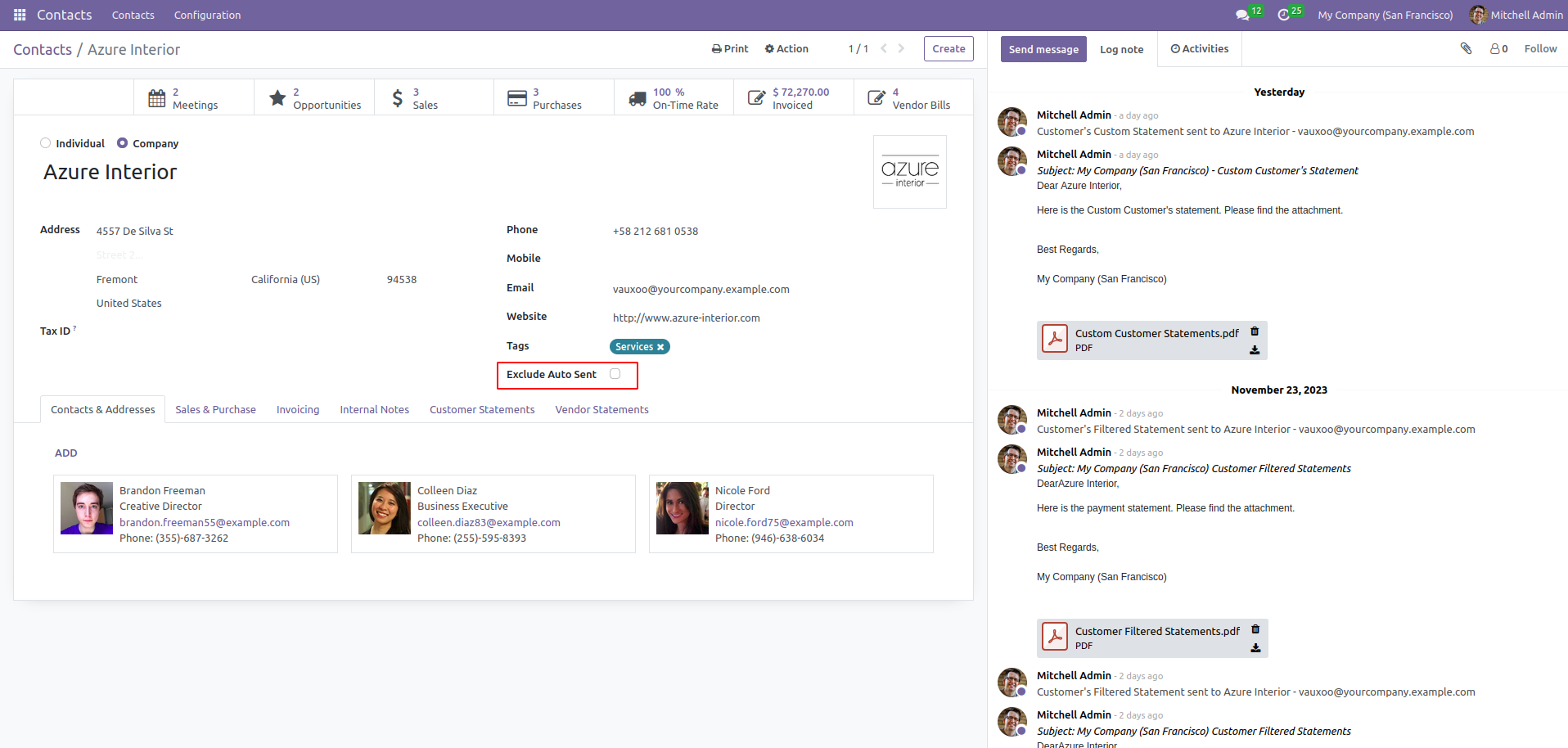Screen dimensions: 1568x748
Task: Click the Azure Interior logo image
Action: click(x=910, y=172)
